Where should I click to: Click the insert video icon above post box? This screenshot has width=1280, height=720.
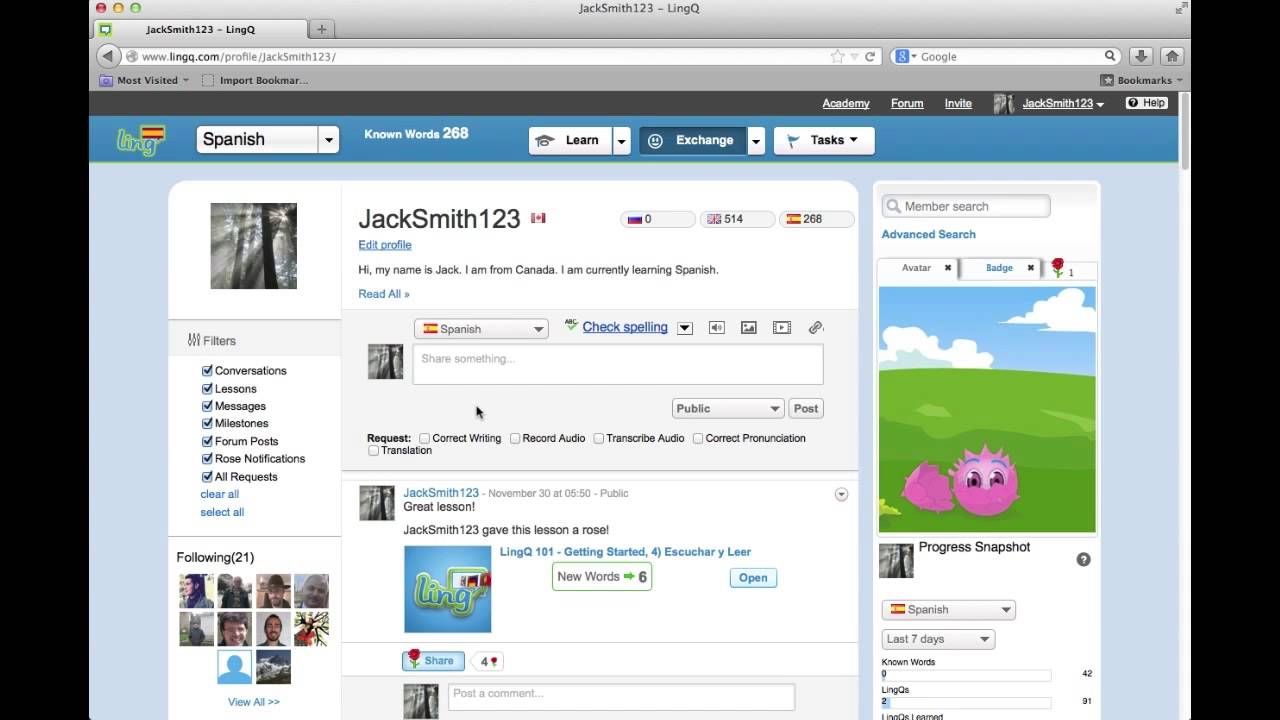[782, 328]
